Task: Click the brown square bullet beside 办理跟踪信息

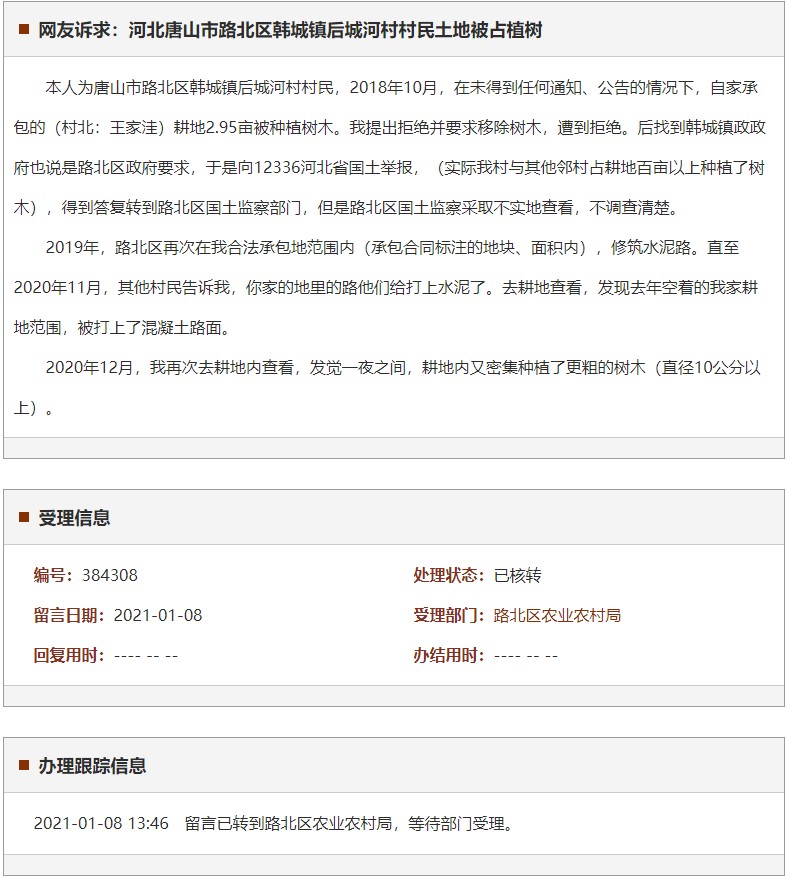Action: coord(23,765)
